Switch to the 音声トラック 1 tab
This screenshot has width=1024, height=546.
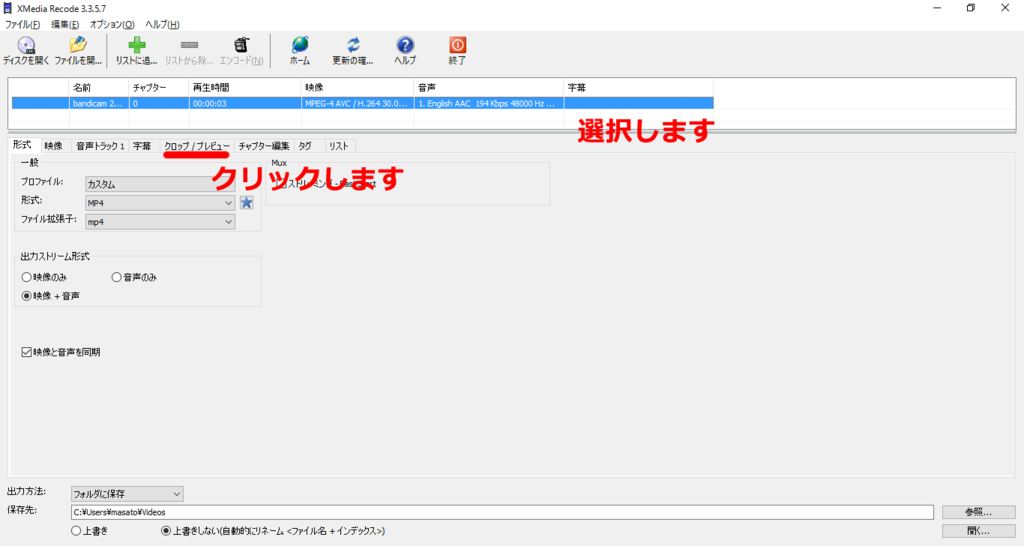[100, 146]
